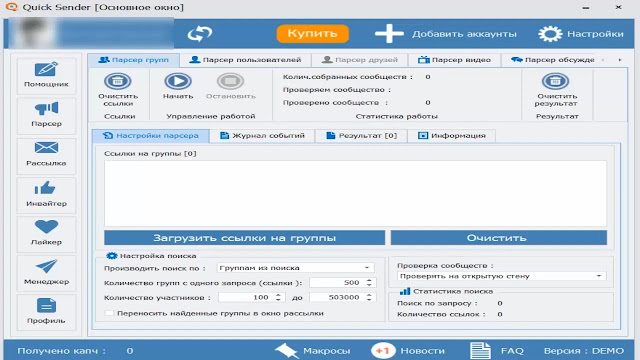Image resolution: width=640 pixels, height=360 pixels.
Task: Decrease groups-per-request value of 500
Action: tap(369, 285)
